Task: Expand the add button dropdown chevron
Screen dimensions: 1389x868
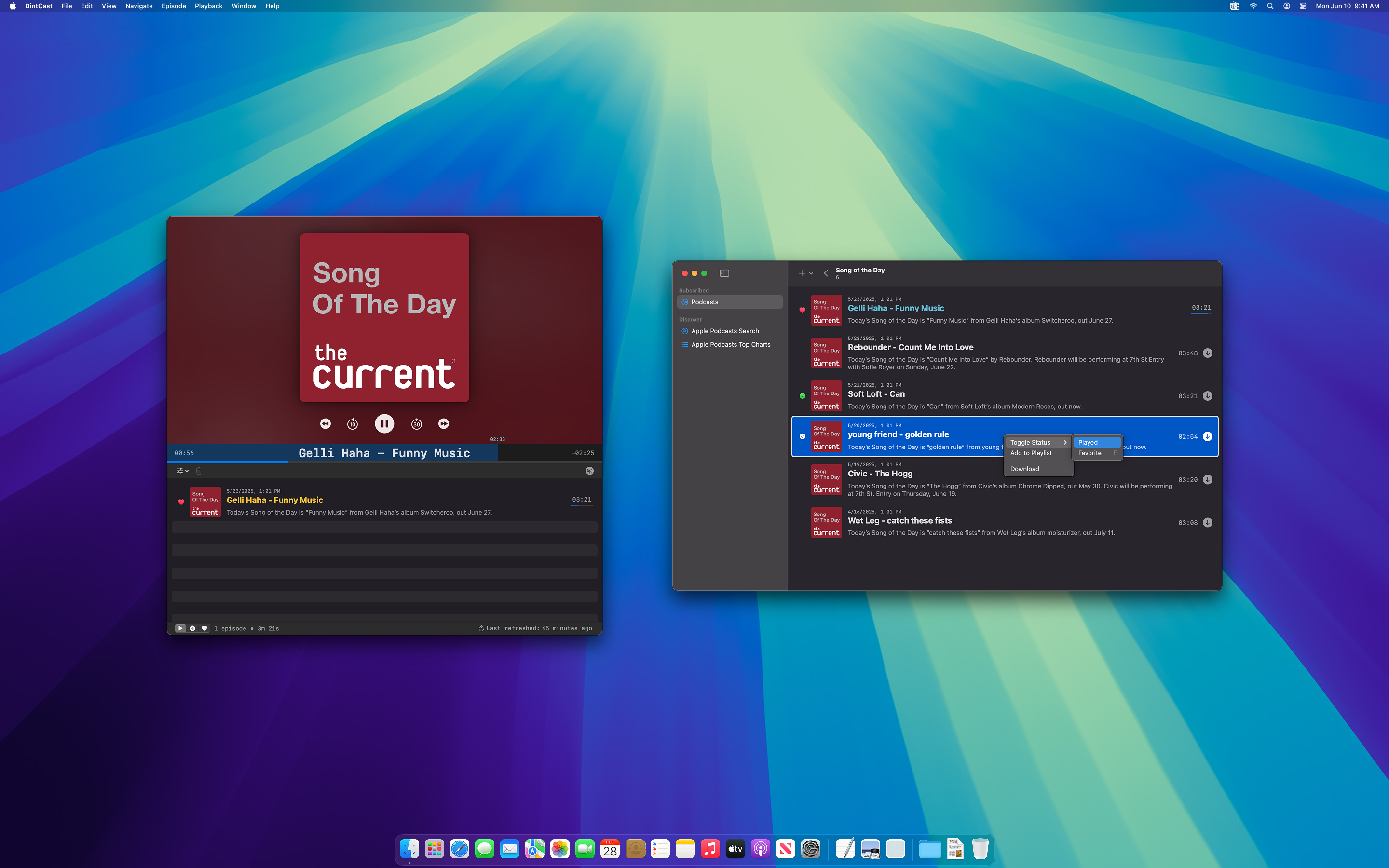Action: click(811, 274)
